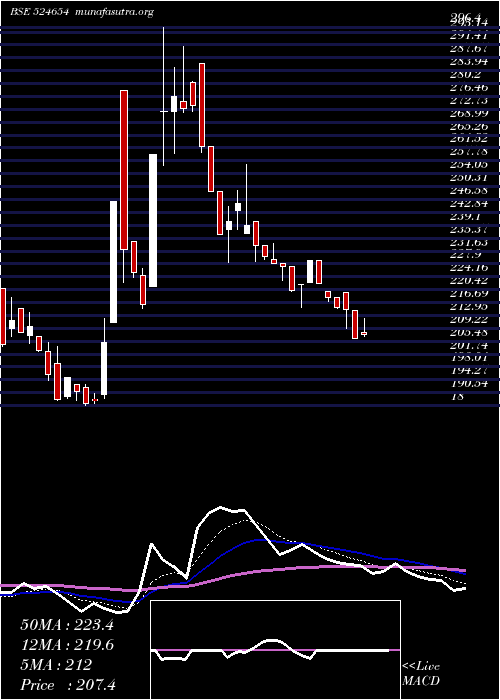Click the 254.05 price axis label

click(x=468, y=164)
